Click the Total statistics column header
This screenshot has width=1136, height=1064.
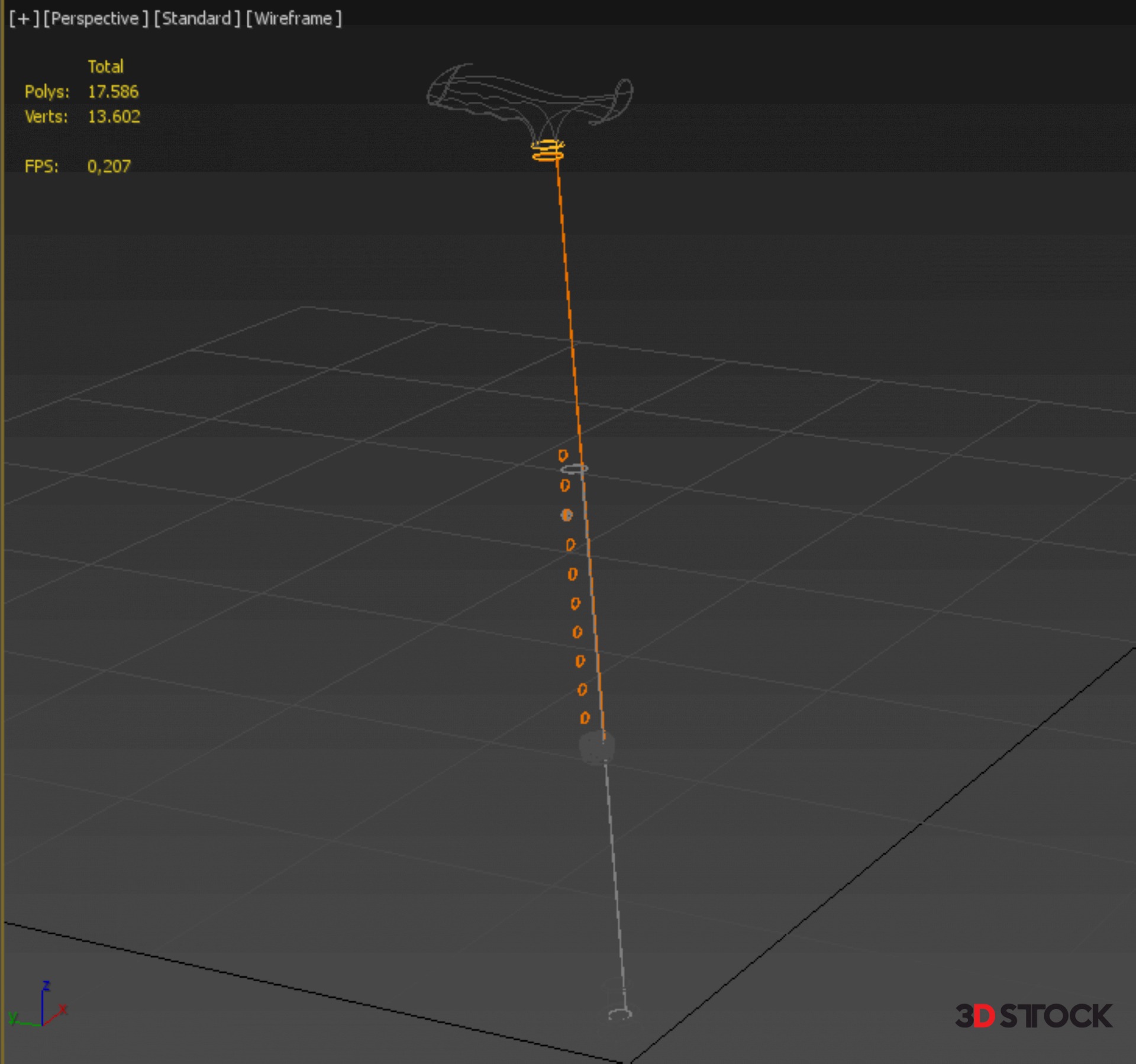click(105, 66)
